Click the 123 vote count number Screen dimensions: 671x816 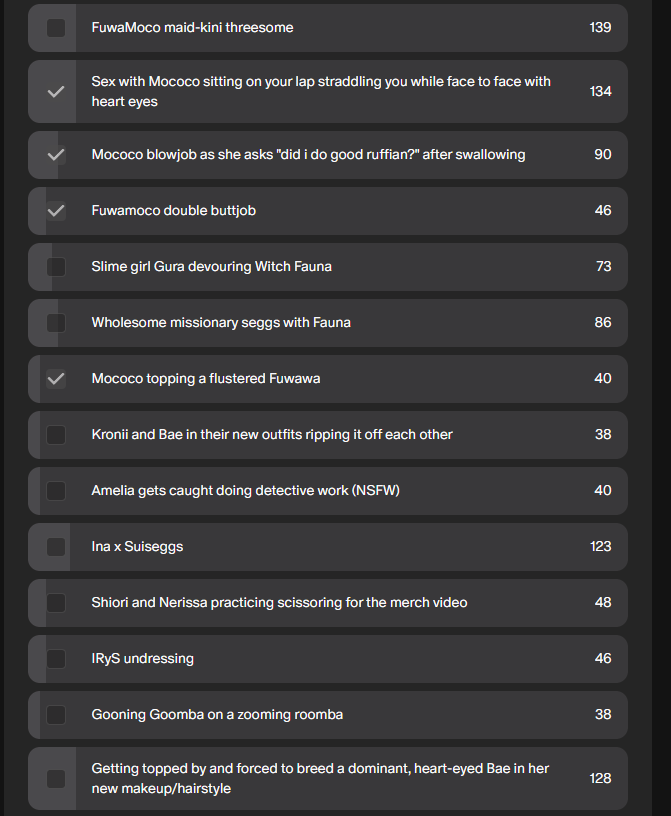click(600, 547)
